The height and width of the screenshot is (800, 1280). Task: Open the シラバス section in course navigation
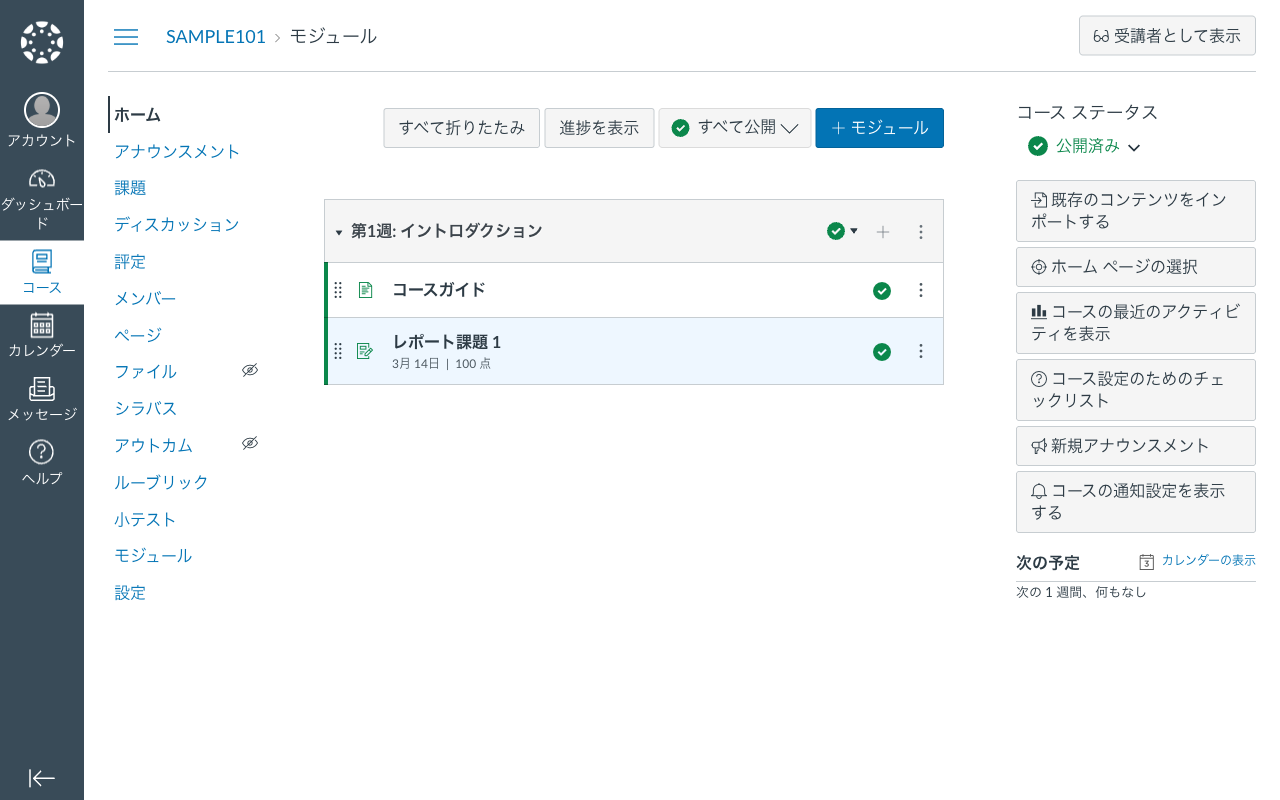pyautogui.click(x=145, y=408)
